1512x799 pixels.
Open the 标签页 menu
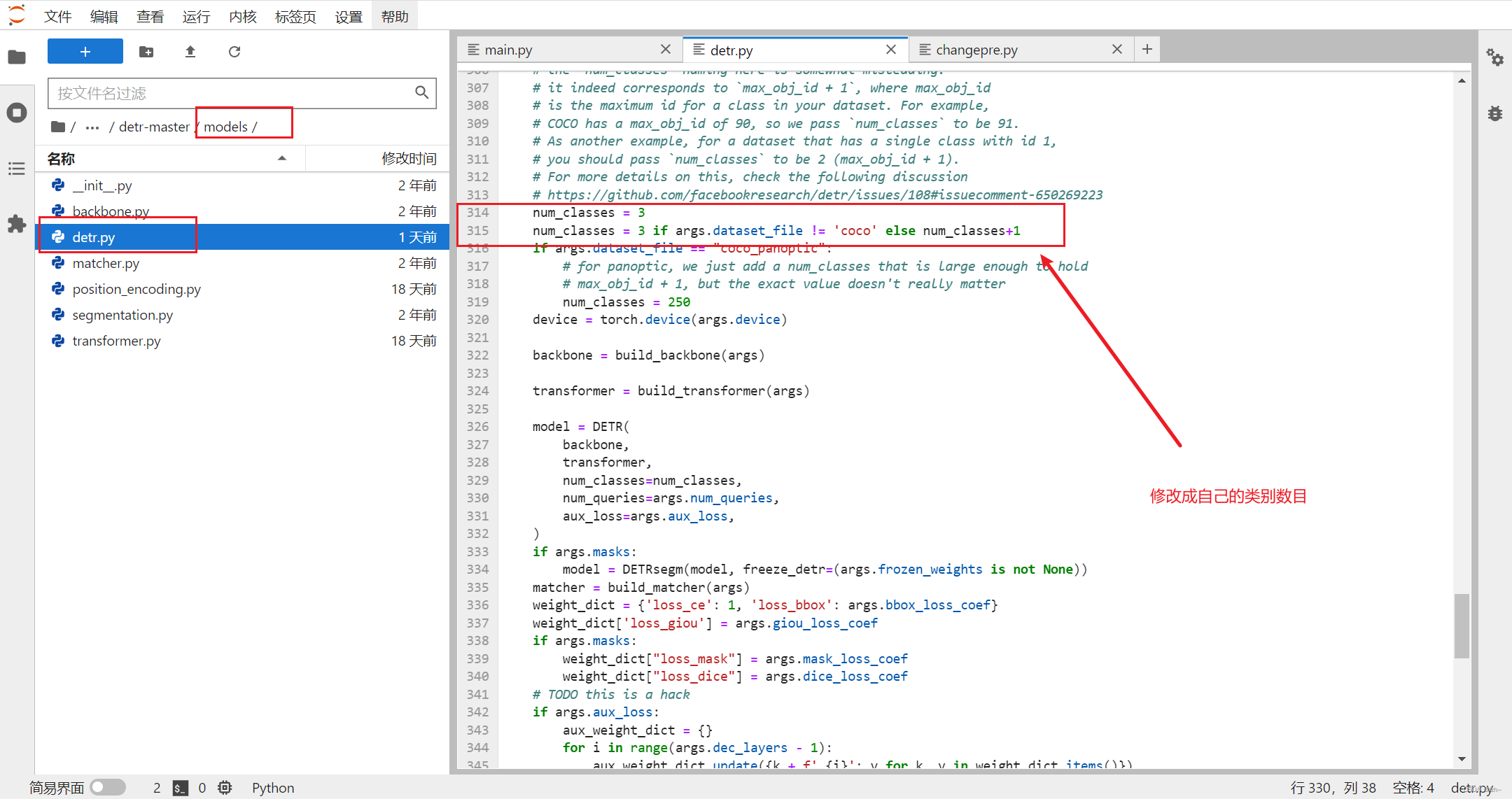(296, 16)
